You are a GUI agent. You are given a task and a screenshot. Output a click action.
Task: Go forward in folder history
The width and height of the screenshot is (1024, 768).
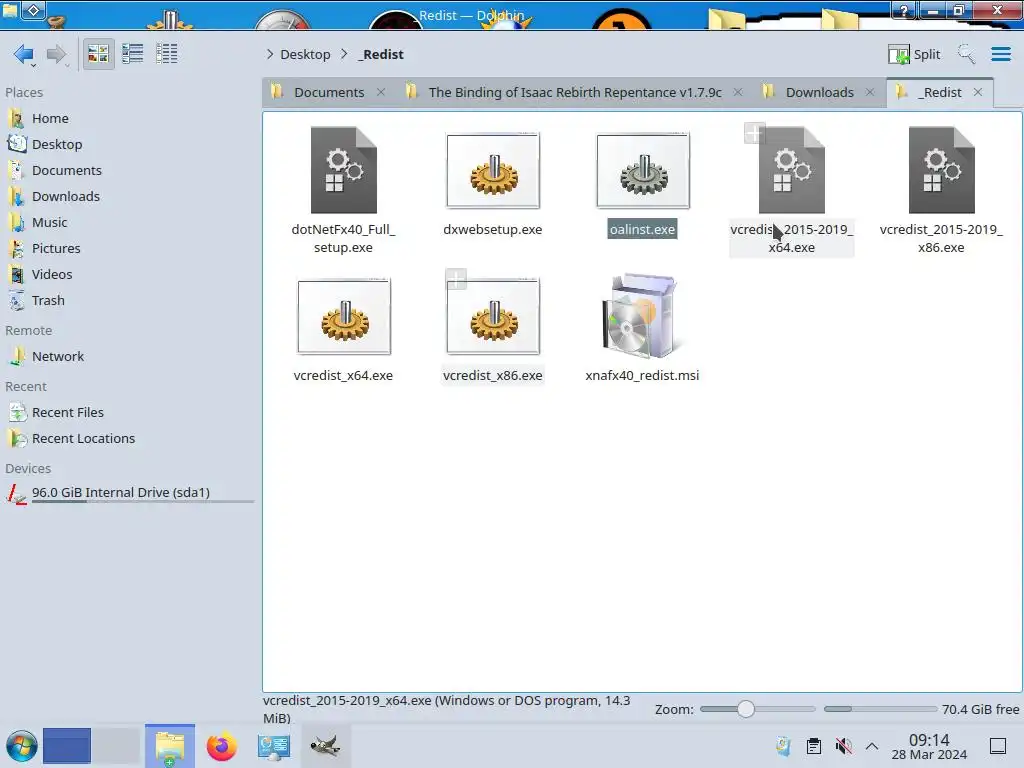pos(57,54)
